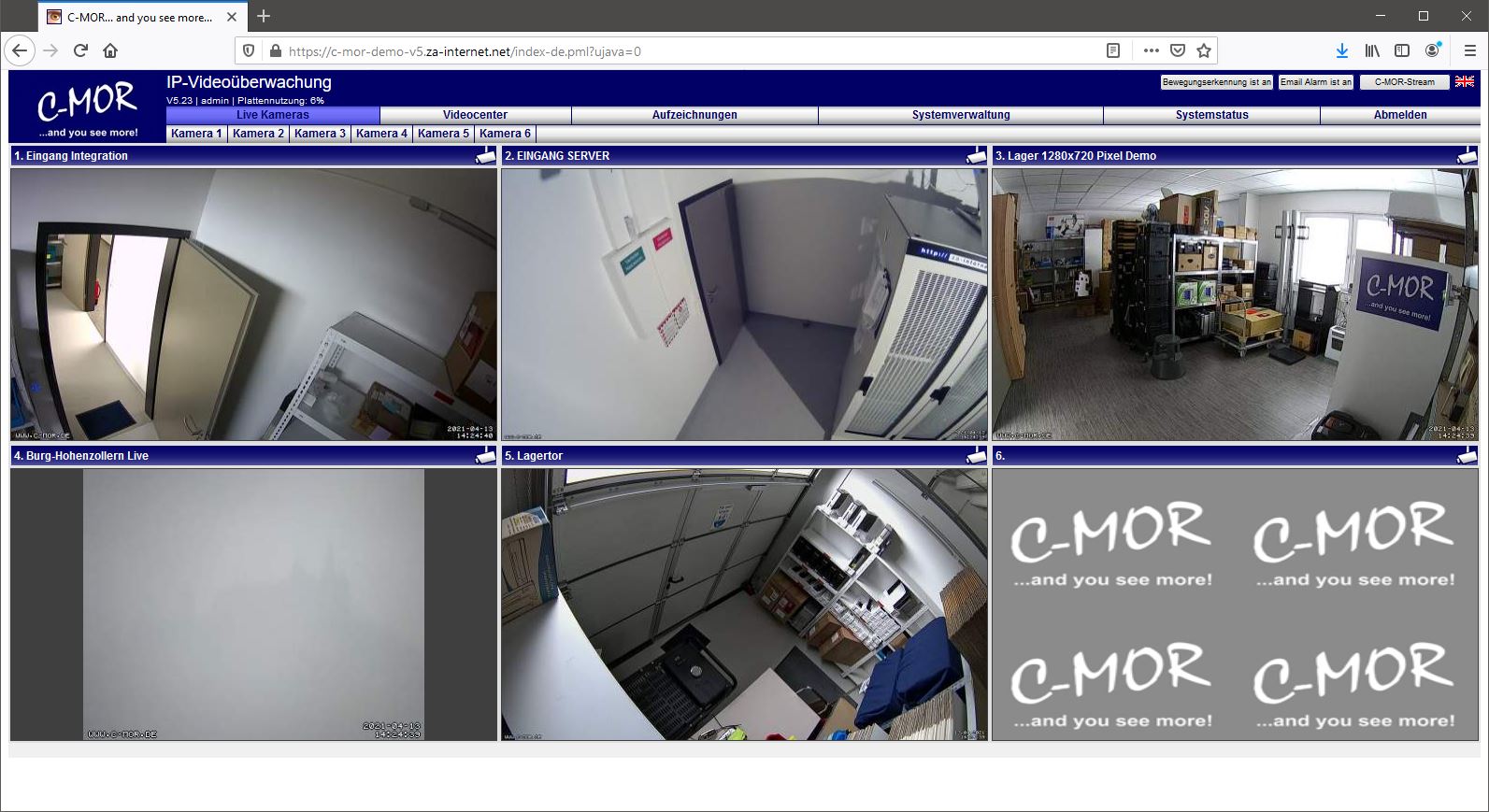Save page to Pocket
Screen dimensions: 1489x812
tap(1178, 50)
